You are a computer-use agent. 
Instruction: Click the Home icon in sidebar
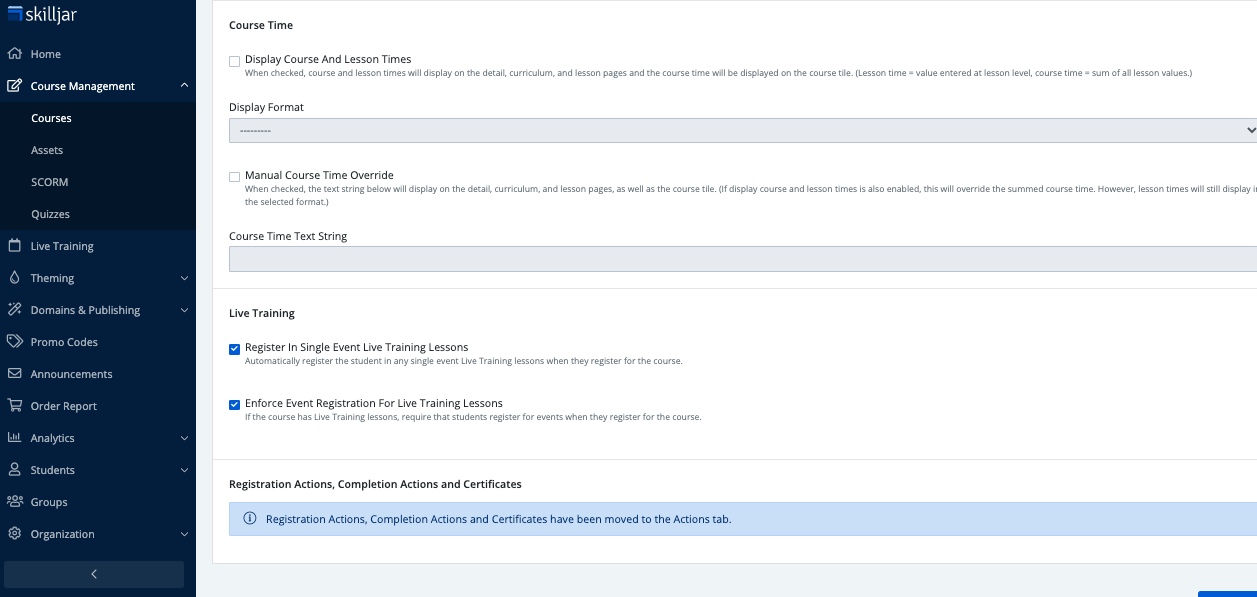(14, 54)
